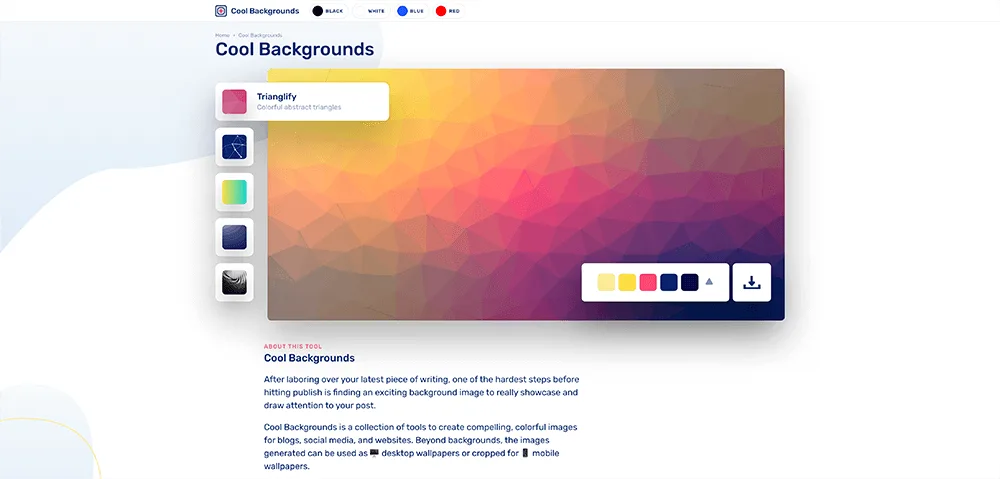Choose the green-yellow gradient background tool
This screenshot has height=479, width=1000.
pyautogui.click(x=235, y=192)
